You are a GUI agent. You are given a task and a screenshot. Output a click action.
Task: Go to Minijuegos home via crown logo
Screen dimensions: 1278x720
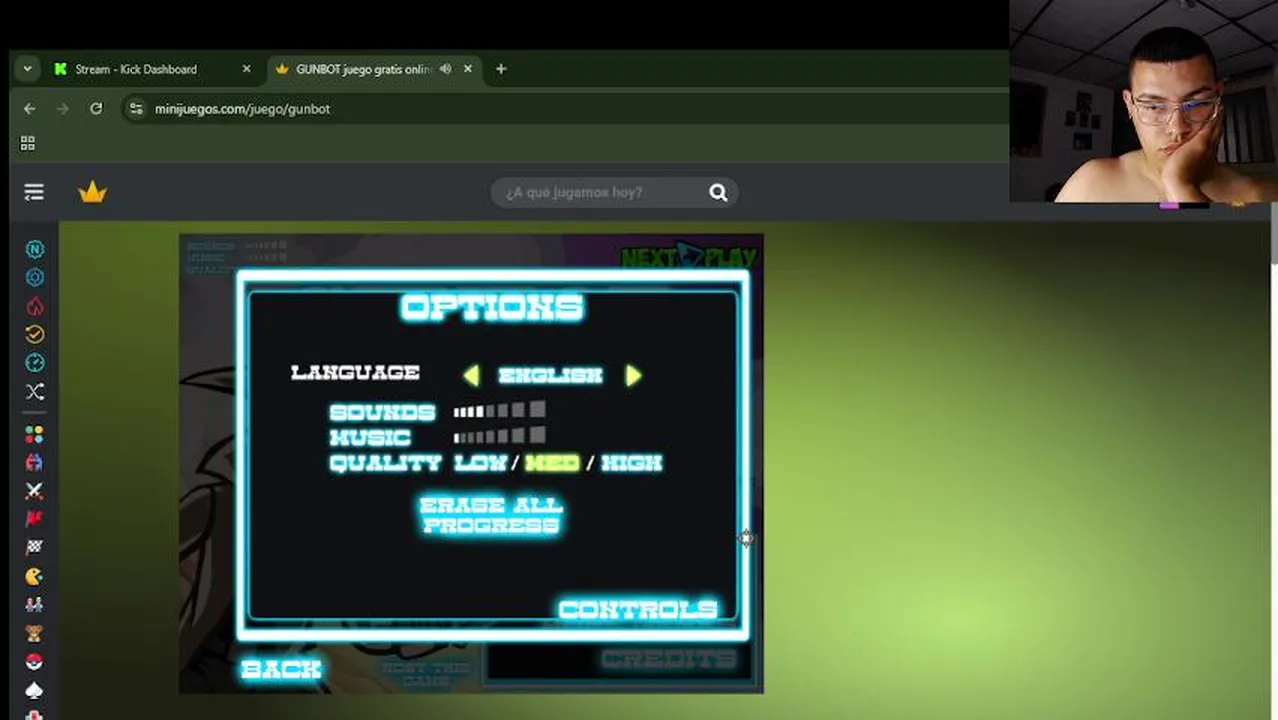[92, 192]
